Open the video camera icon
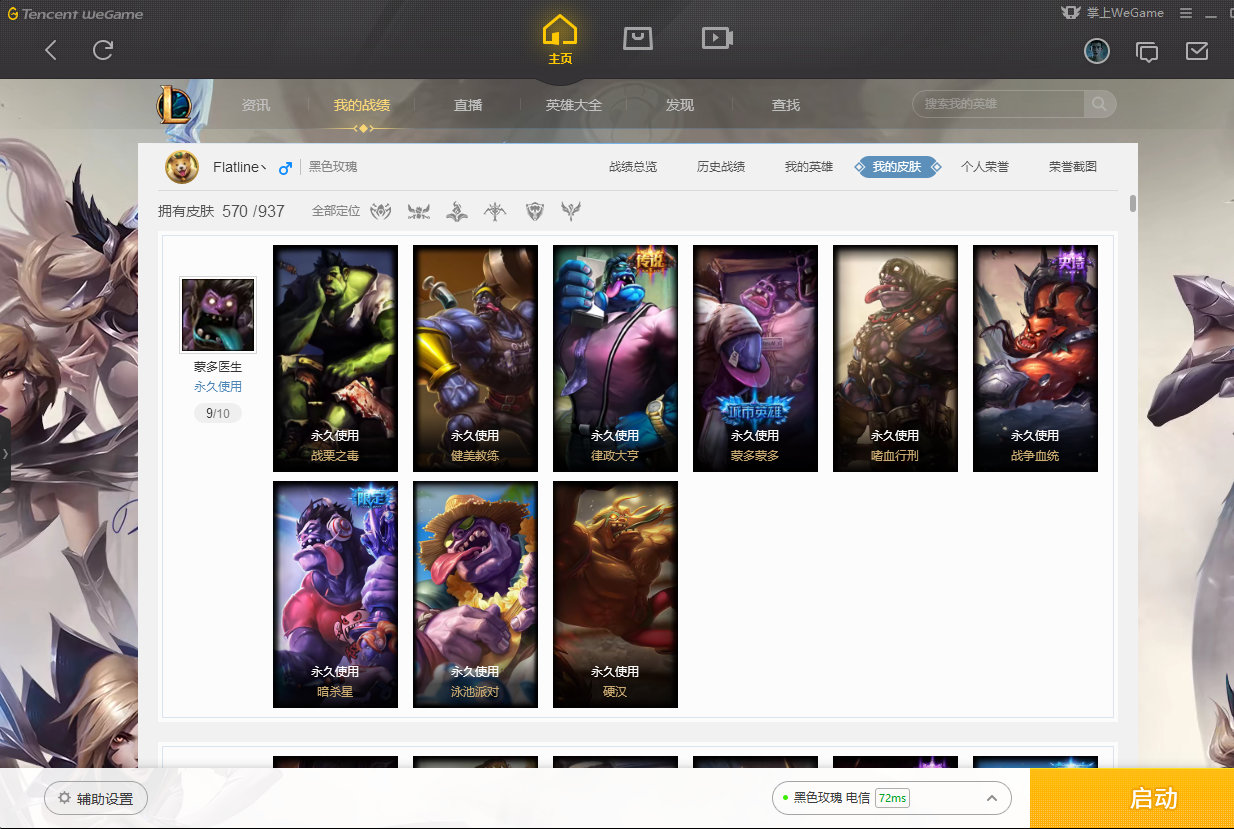 pyautogui.click(x=717, y=38)
